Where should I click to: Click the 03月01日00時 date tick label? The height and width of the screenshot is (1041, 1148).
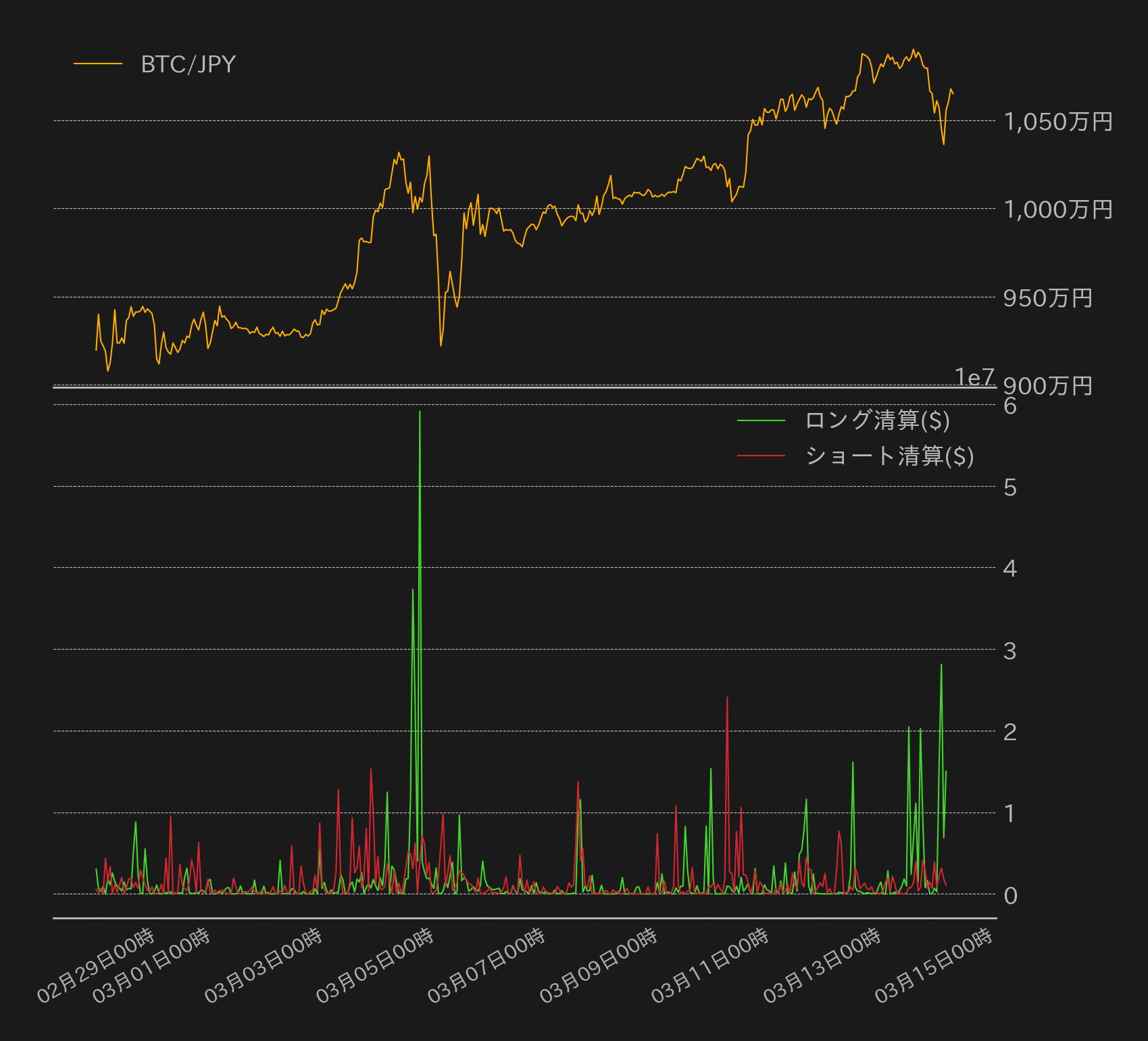[151, 965]
